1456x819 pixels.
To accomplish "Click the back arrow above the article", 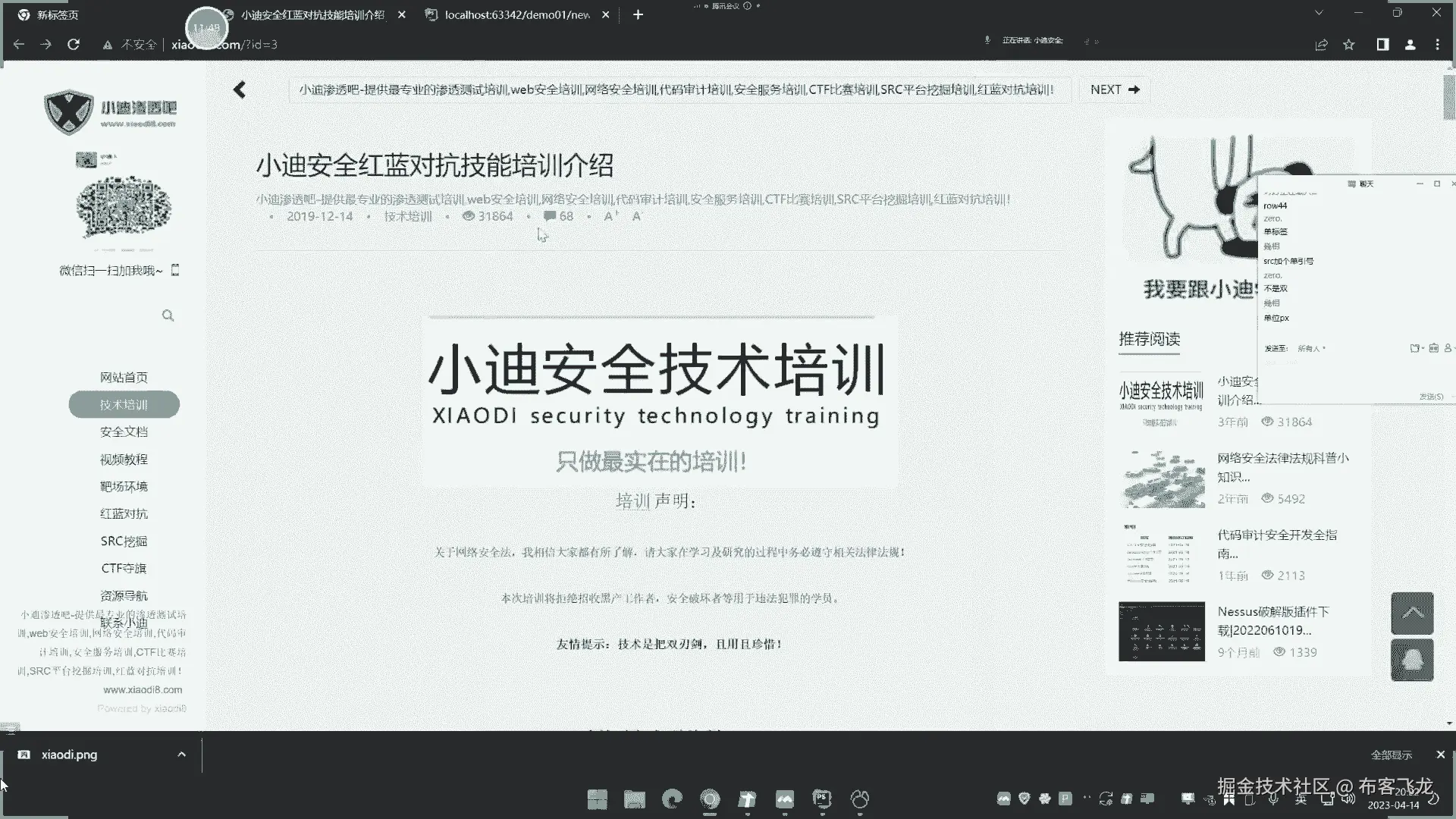I will coord(240,89).
